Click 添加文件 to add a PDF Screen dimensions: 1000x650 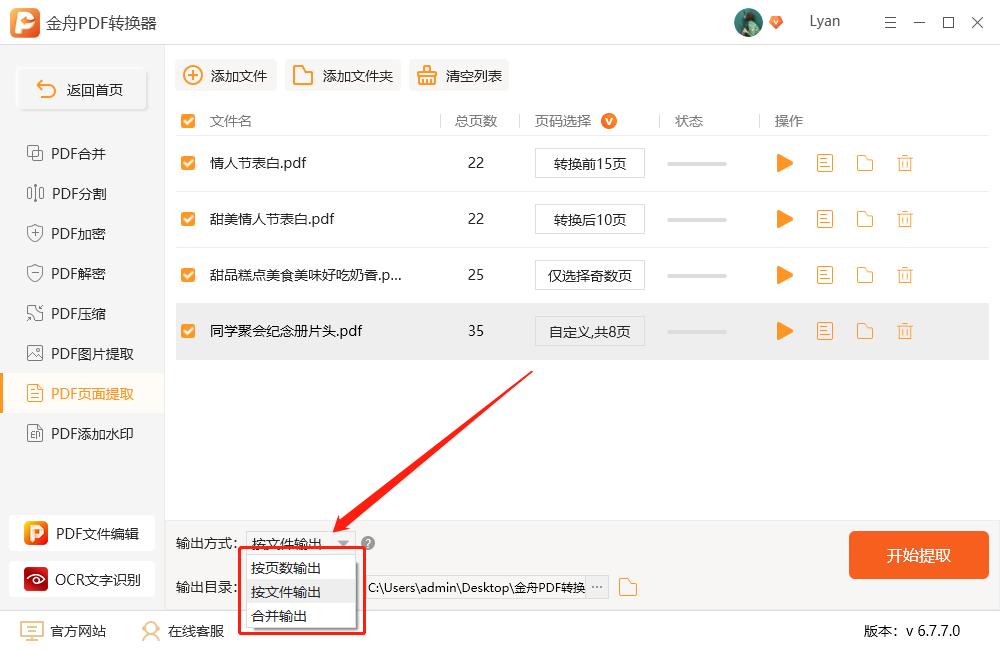click(225, 74)
